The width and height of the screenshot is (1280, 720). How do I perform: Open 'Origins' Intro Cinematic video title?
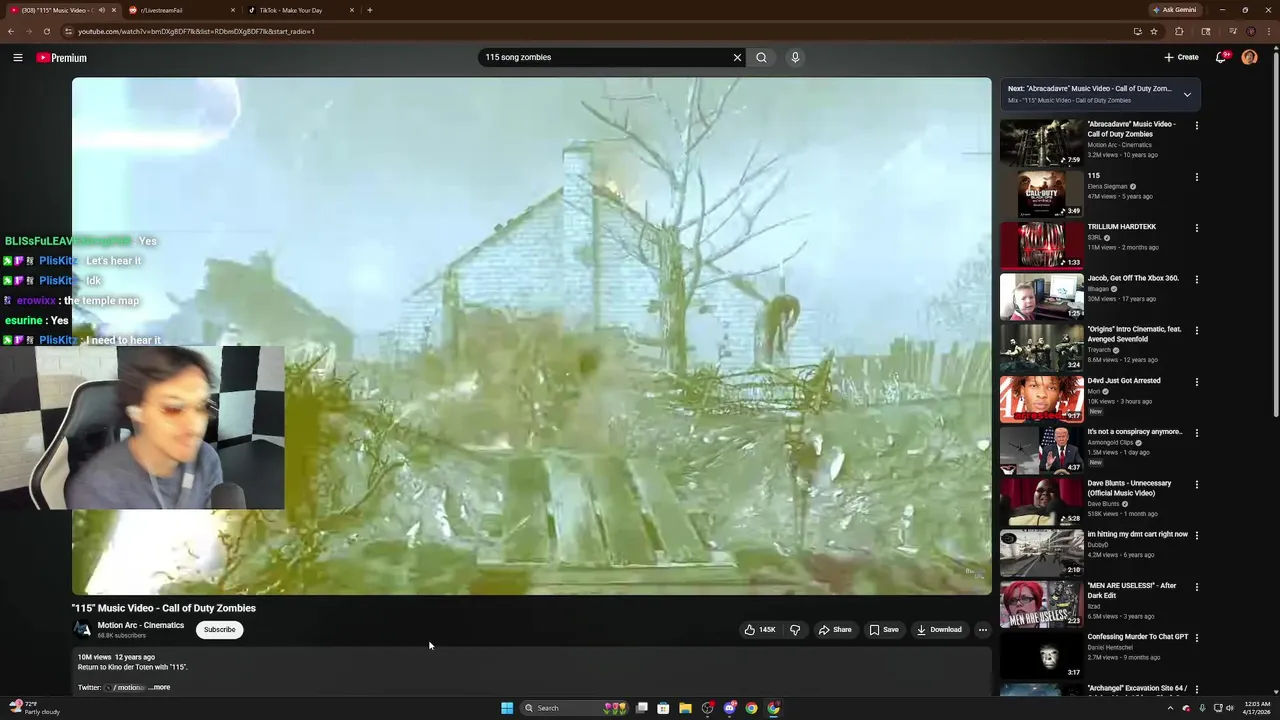coord(1135,334)
